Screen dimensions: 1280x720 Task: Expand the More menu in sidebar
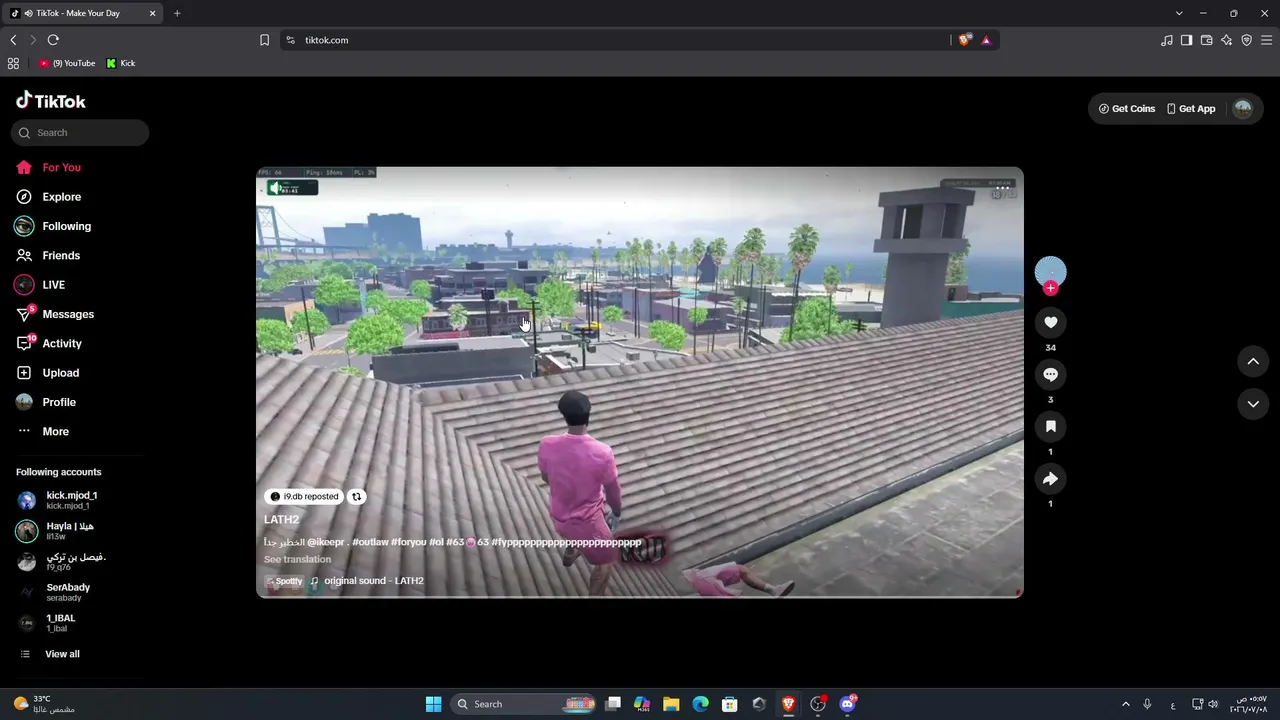click(42, 431)
